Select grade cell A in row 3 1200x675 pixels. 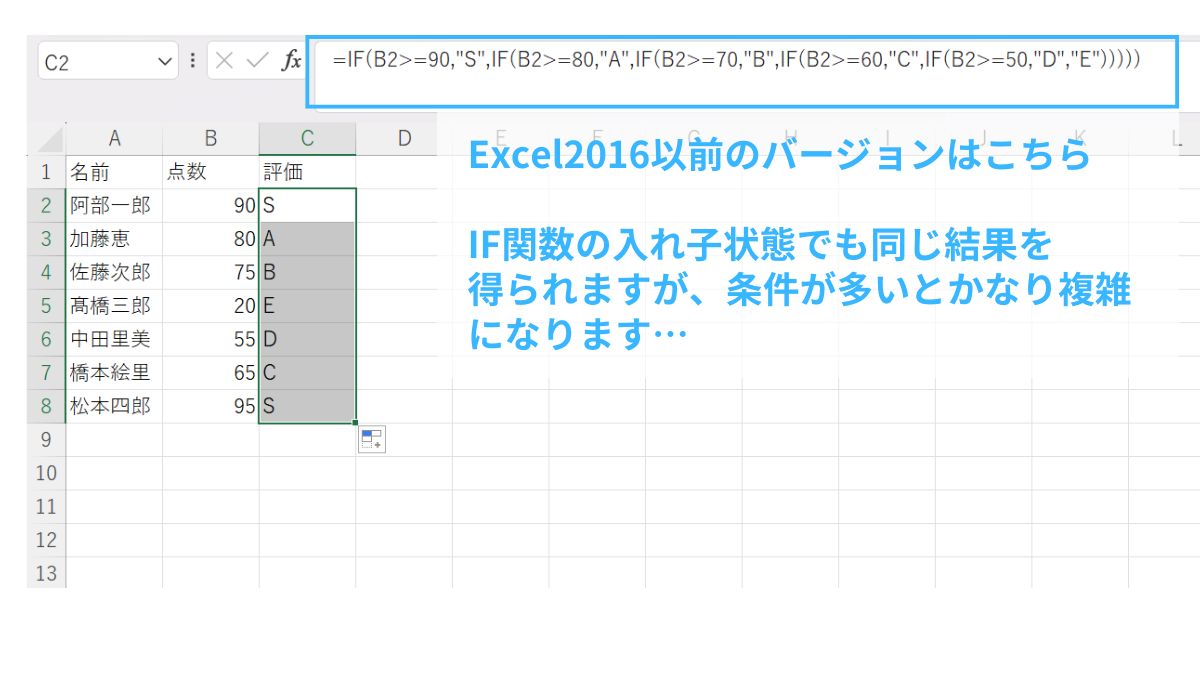coord(307,239)
